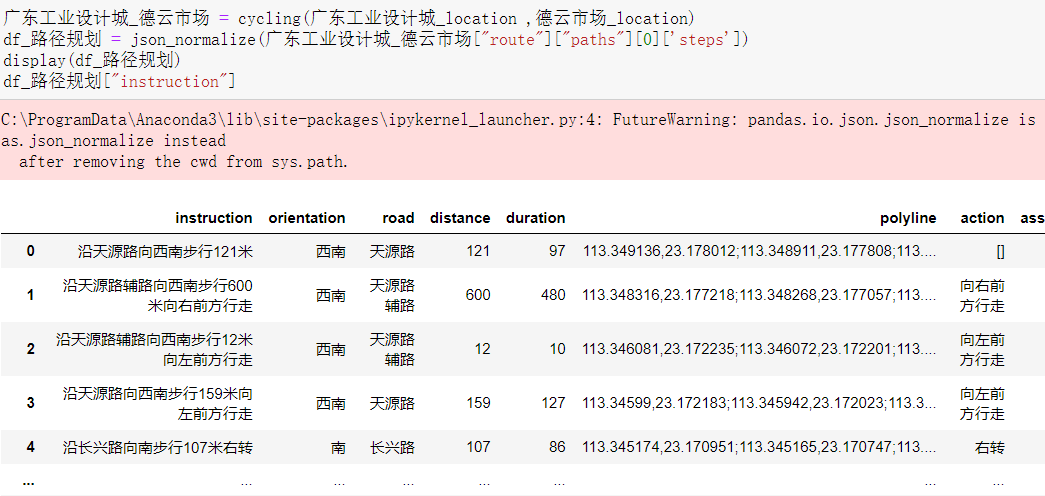Click the action column header
The image size is (1045, 496).
click(x=982, y=218)
